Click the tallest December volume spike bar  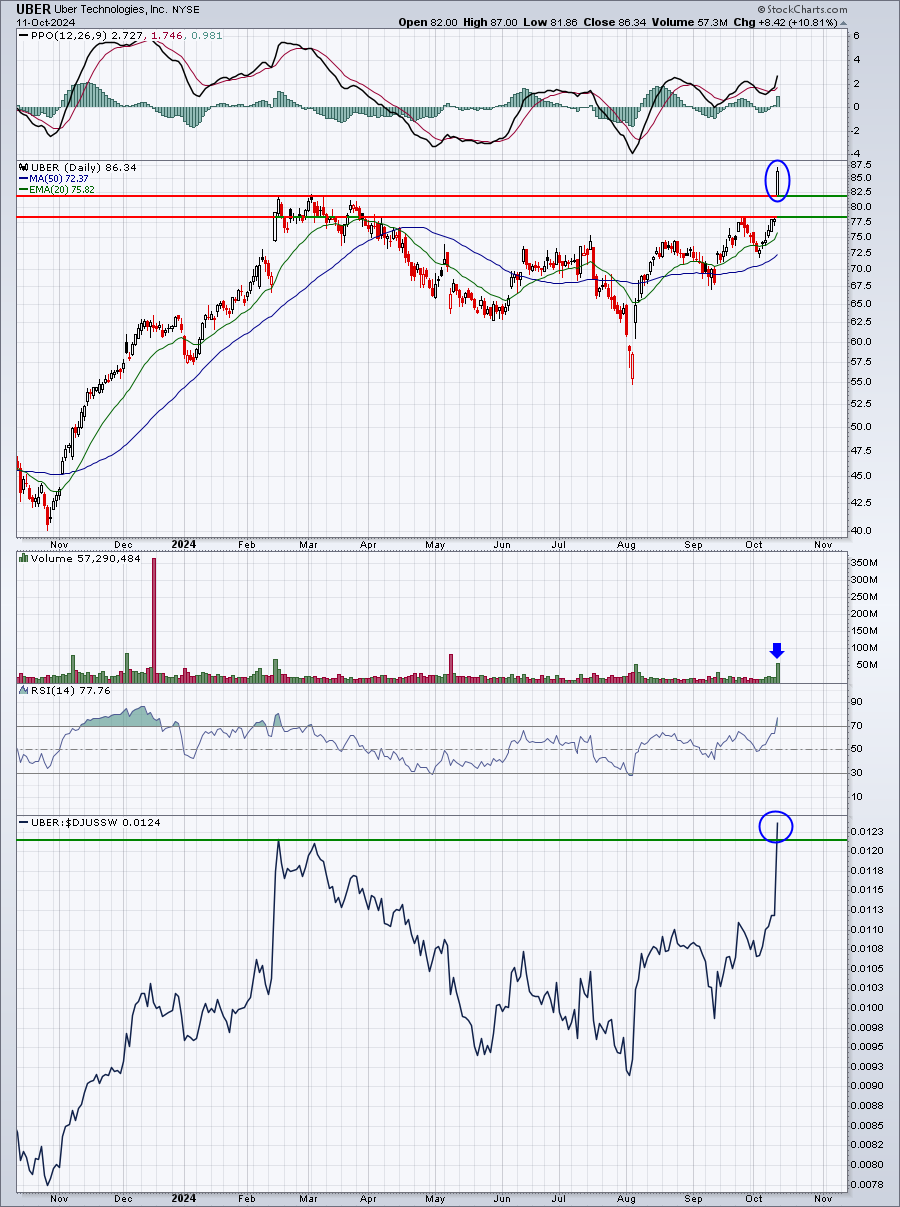click(x=154, y=621)
